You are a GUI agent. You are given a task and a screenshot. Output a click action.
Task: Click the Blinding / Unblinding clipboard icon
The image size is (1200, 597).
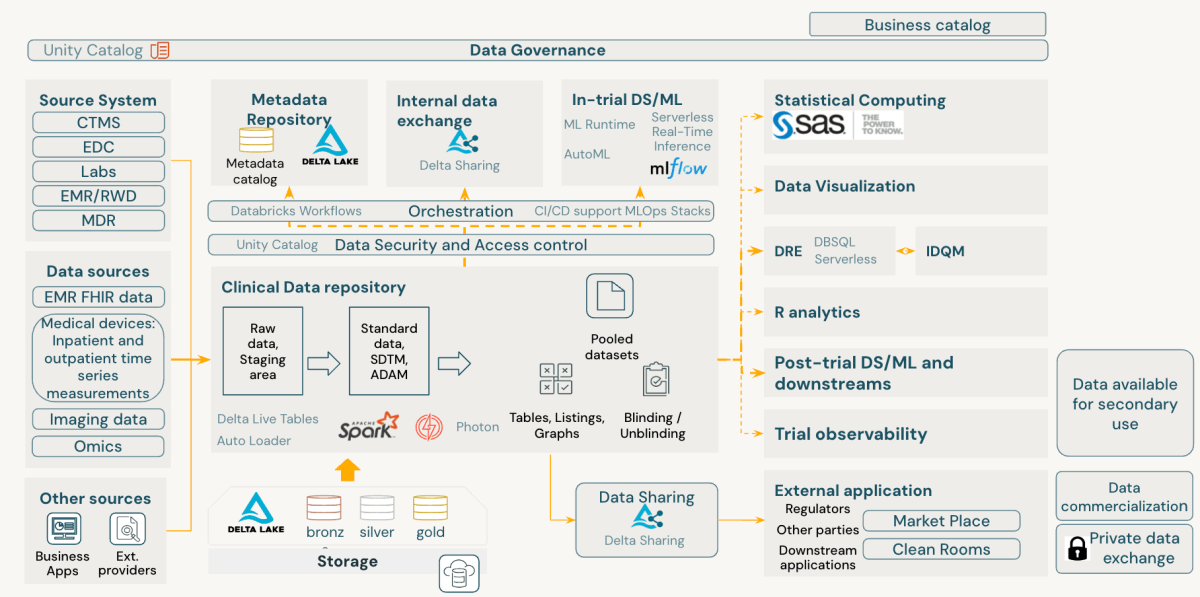656,380
